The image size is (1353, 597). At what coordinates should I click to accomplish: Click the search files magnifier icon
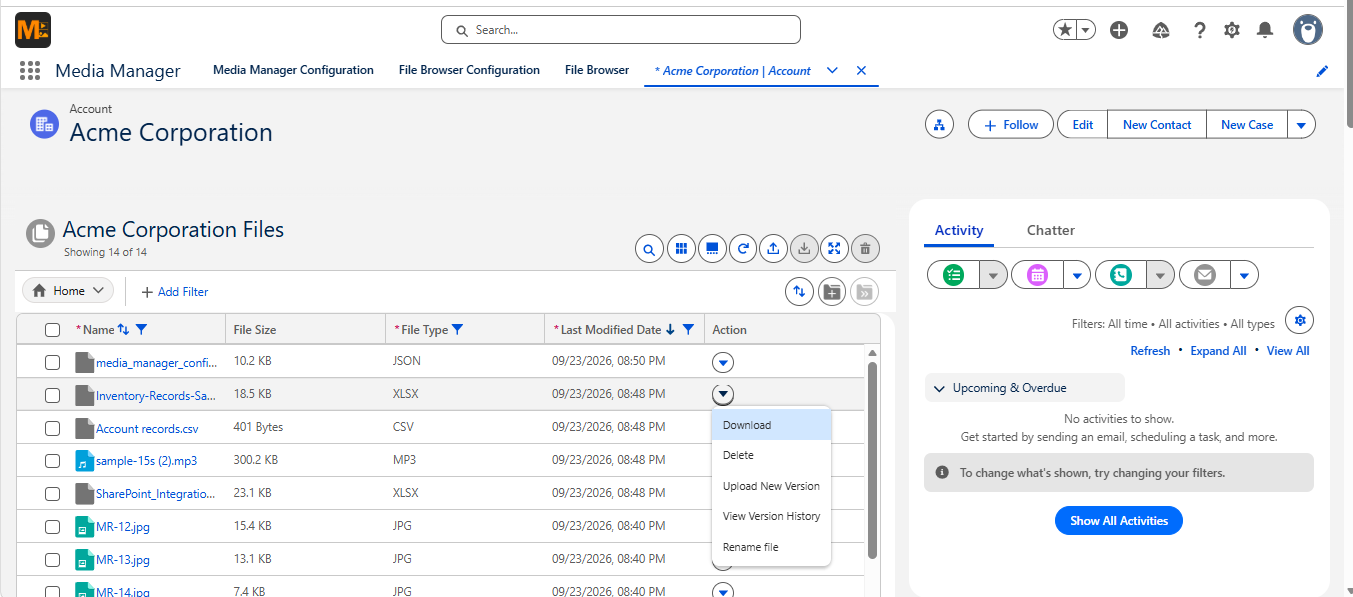[x=649, y=249]
